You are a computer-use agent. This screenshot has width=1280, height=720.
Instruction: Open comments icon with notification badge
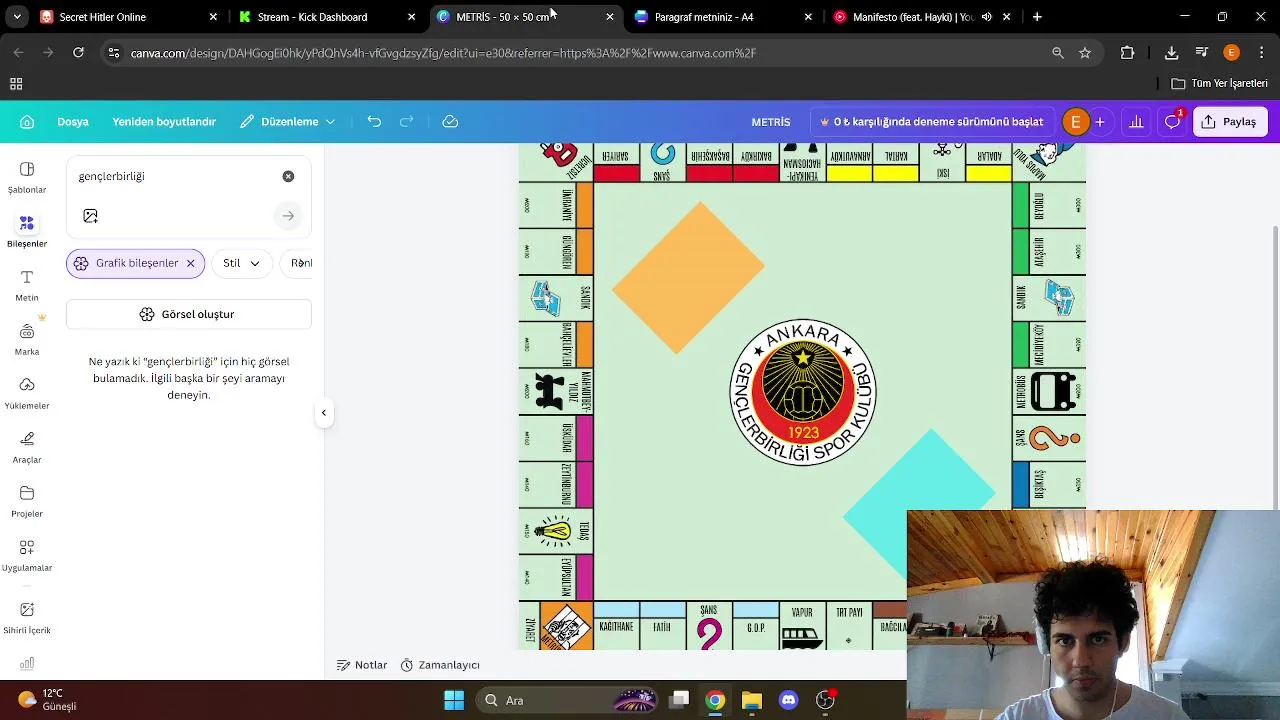point(1173,122)
